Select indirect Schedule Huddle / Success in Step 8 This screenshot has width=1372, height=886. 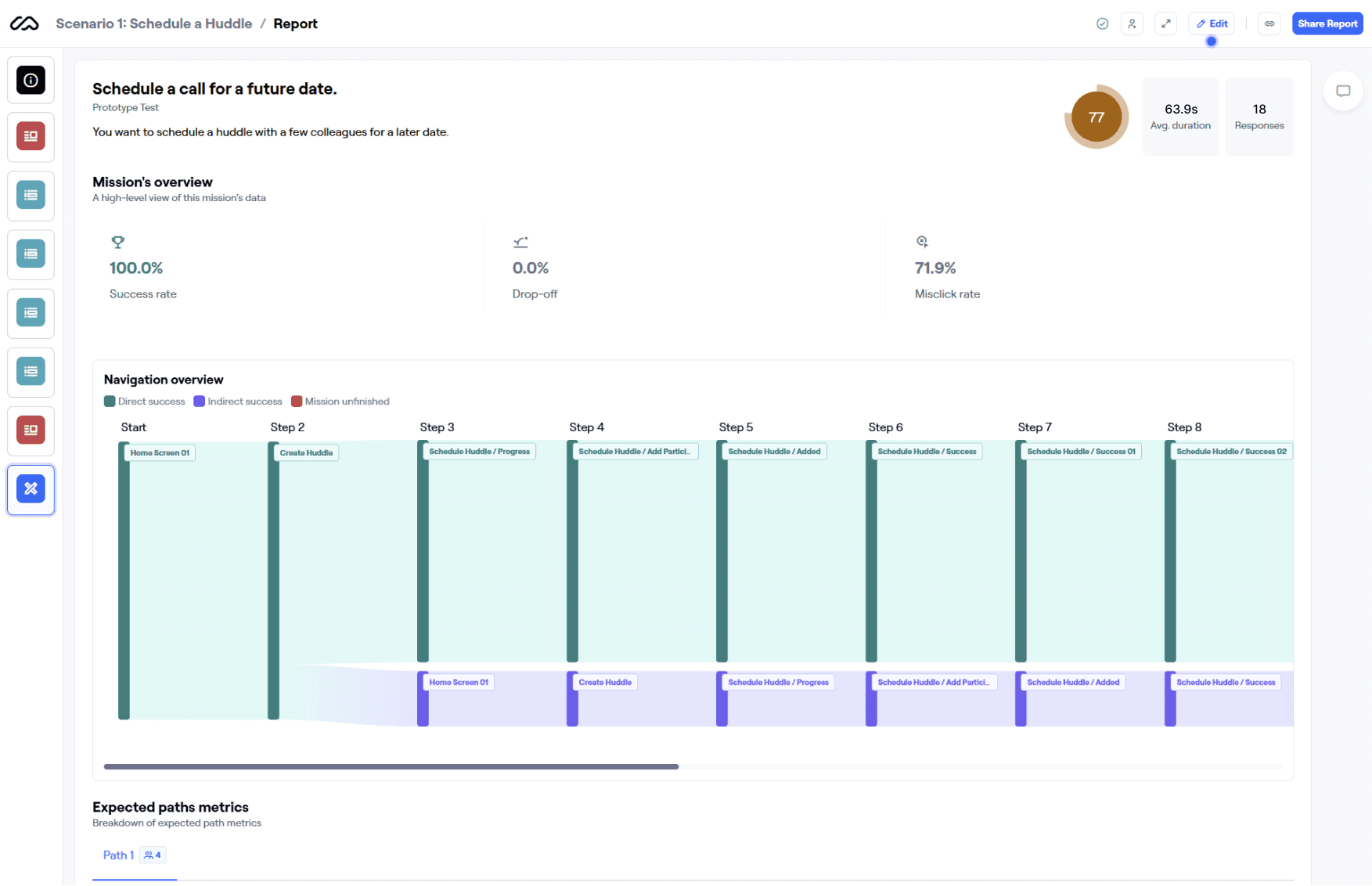point(1226,683)
